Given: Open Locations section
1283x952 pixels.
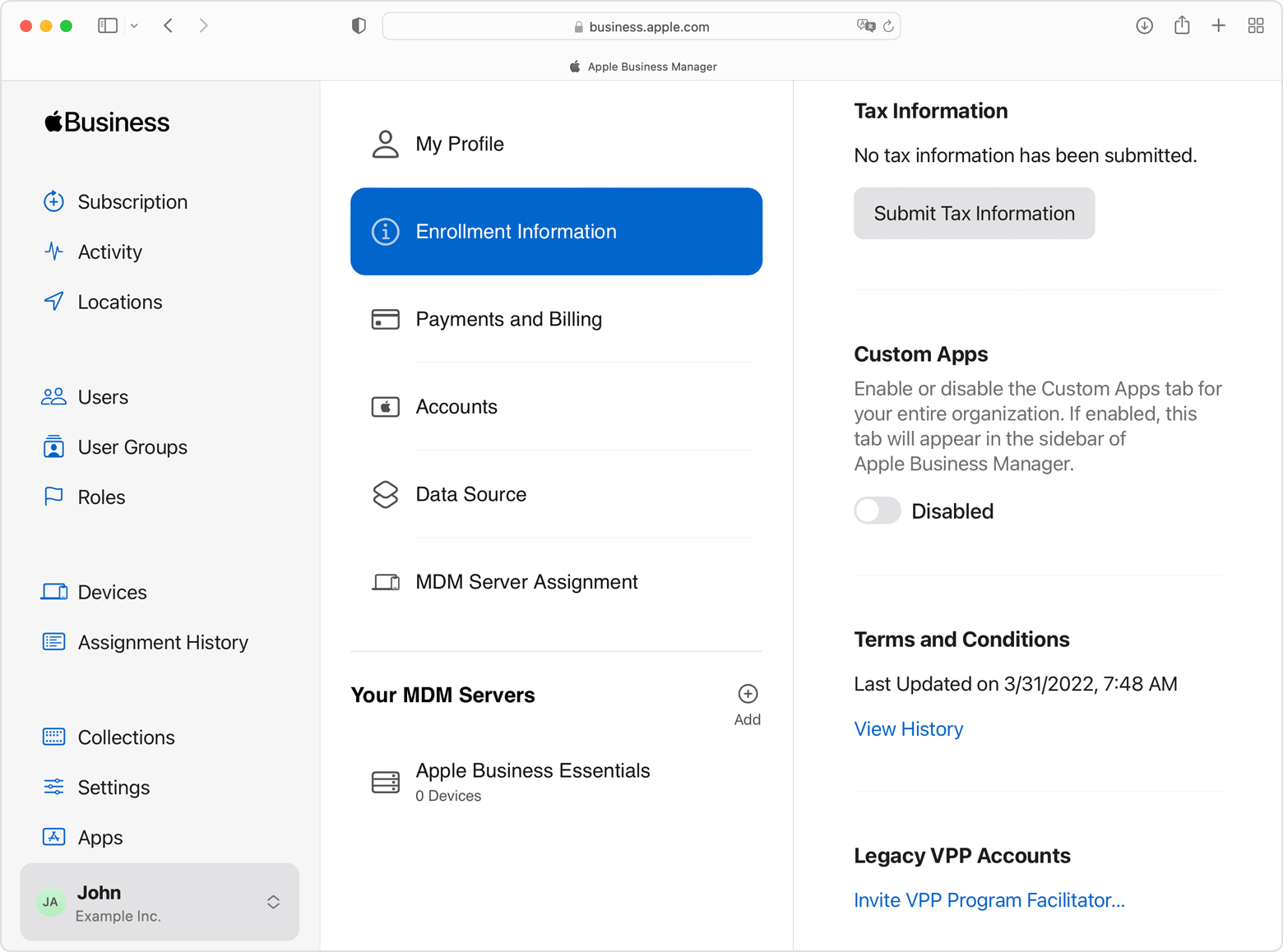Looking at the screenshot, I should pyautogui.click(x=120, y=302).
